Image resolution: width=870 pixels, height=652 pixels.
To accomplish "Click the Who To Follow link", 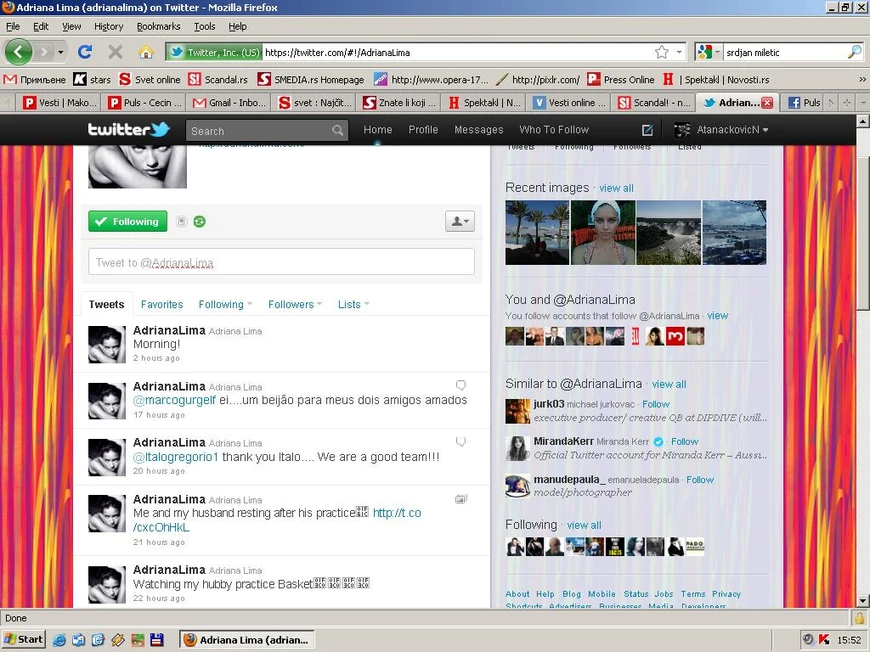I will (x=554, y=130).
